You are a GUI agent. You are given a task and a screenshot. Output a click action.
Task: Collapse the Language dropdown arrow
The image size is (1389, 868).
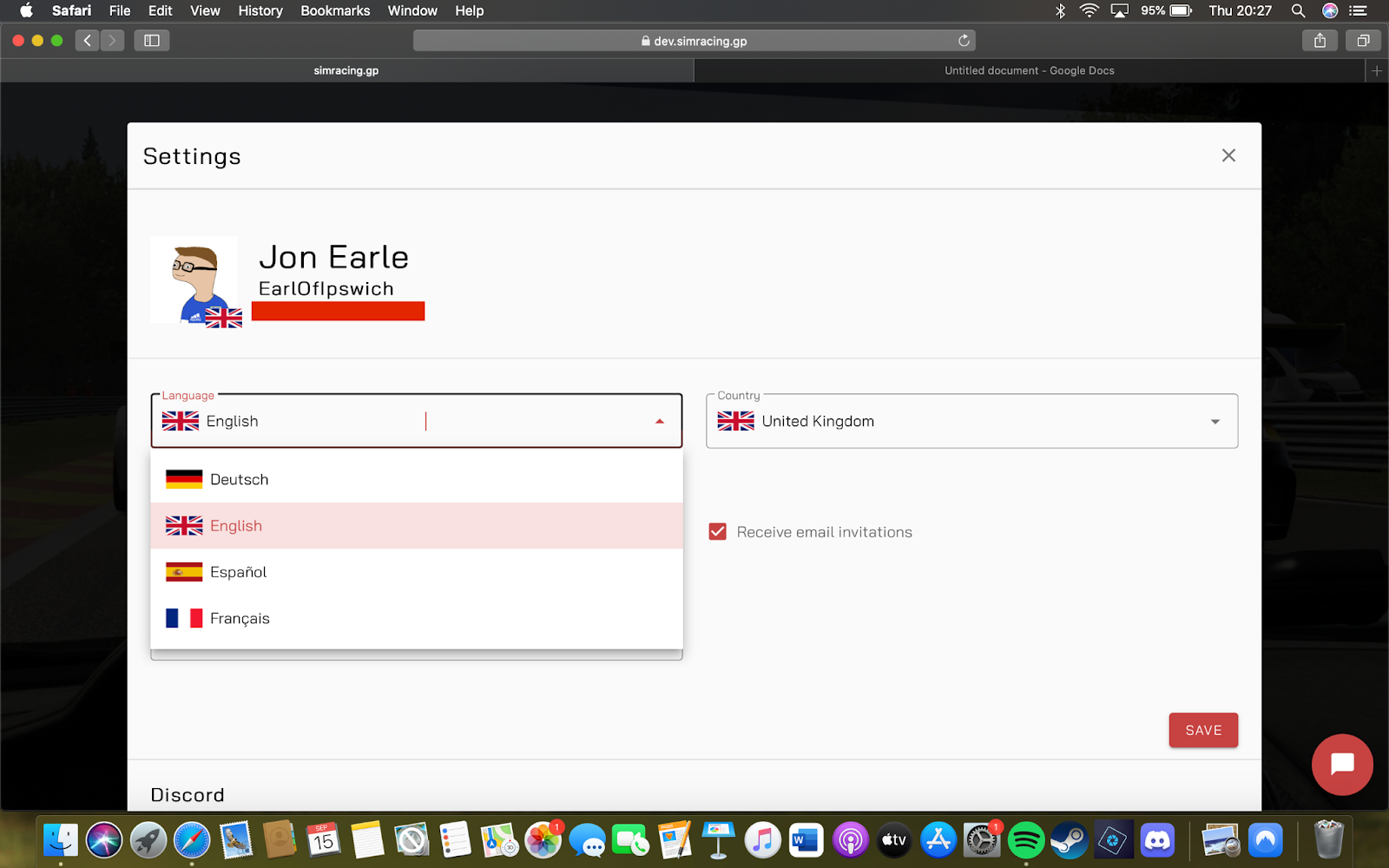click(659, 422)
